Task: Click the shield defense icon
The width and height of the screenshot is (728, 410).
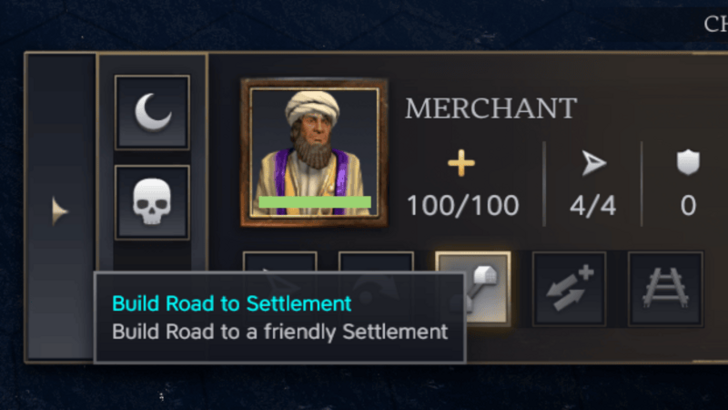Action: (688, 162)
